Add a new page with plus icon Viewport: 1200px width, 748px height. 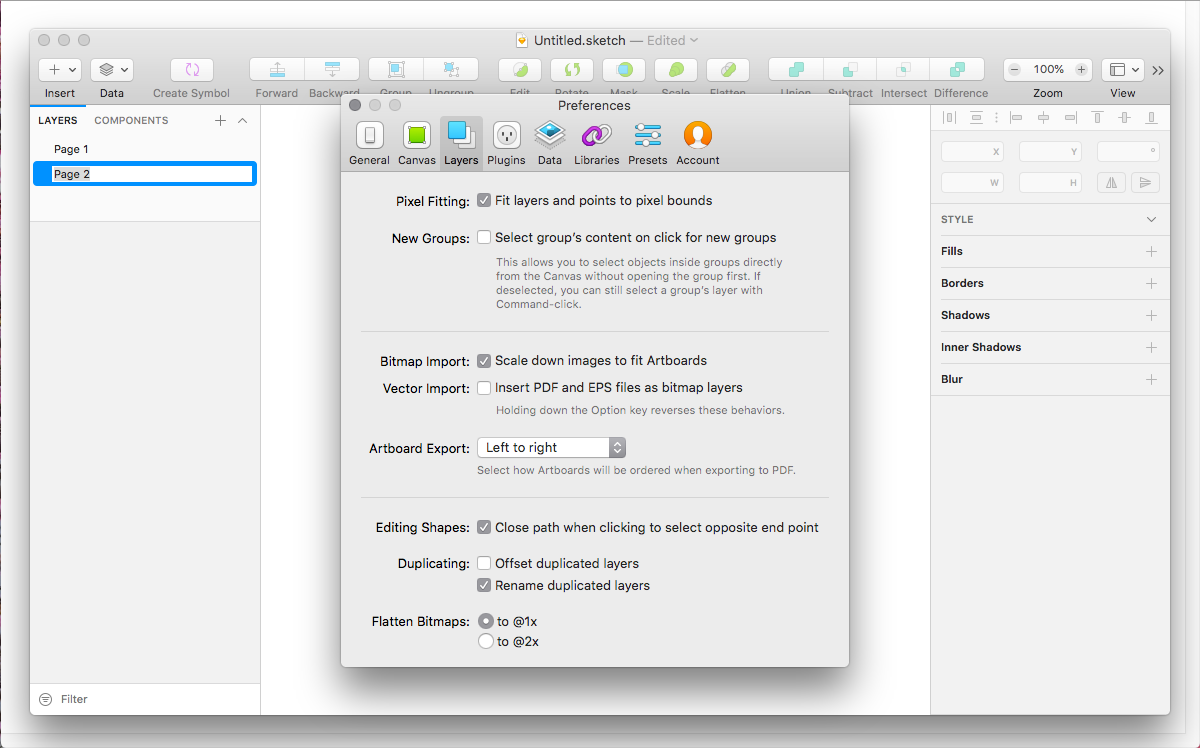(220, 120)
